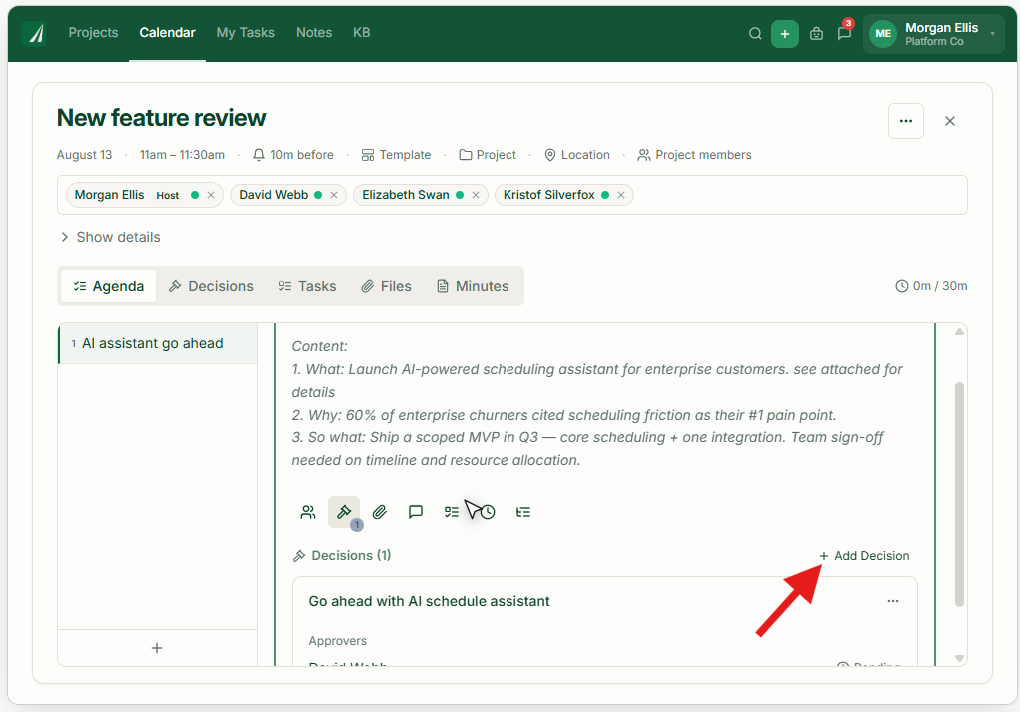Go to Projects in the top navigation
1020x712 pixels.
pos(94,33)
